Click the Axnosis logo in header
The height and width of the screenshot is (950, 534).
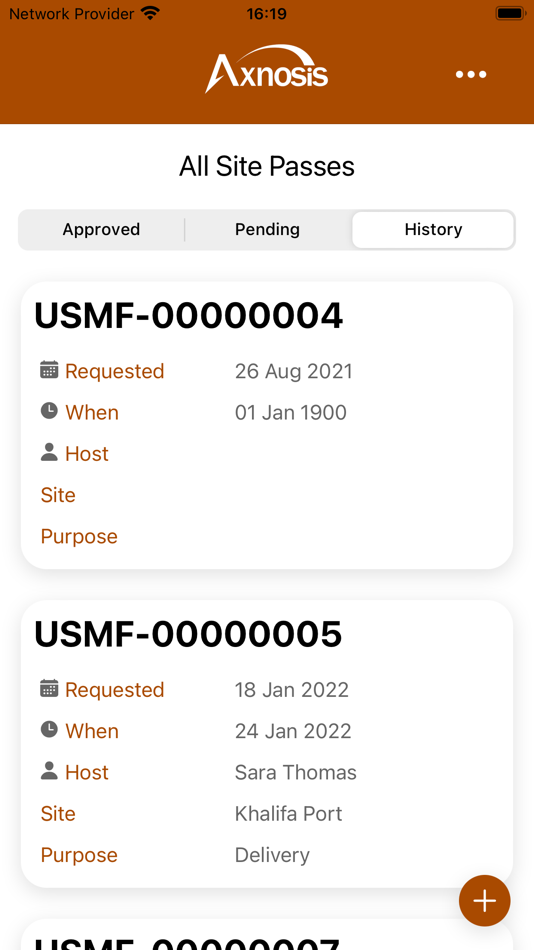click(x=267, y=68)
